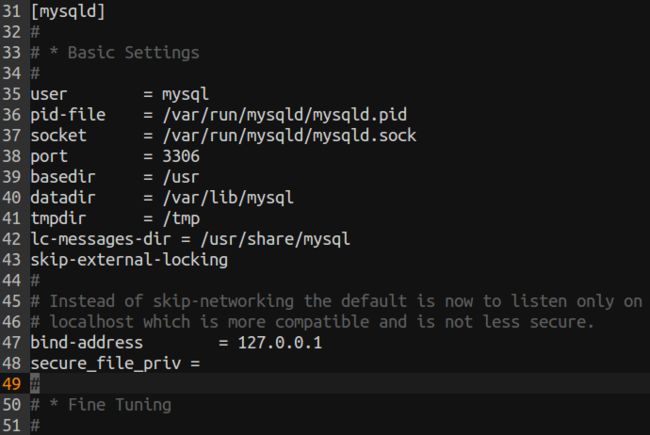Screen dimensions: 650x435
Task: Click the mysqld.sock socket path
Action: (x=289, y=136)
